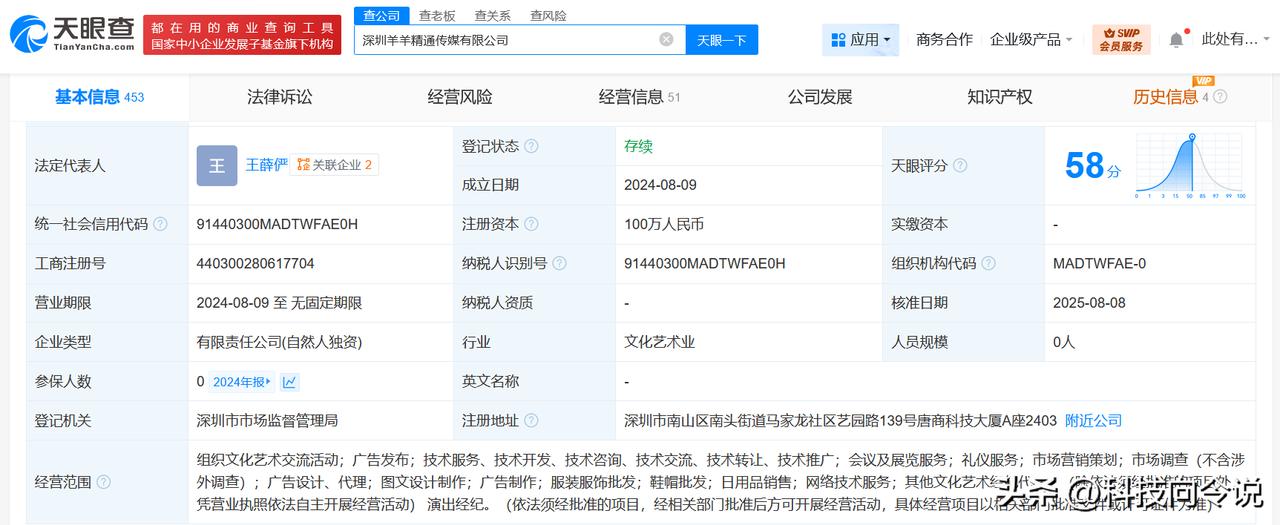Click taxpayer ID 91440300MADTWFAE0H under 纳税人识别号

705,263
